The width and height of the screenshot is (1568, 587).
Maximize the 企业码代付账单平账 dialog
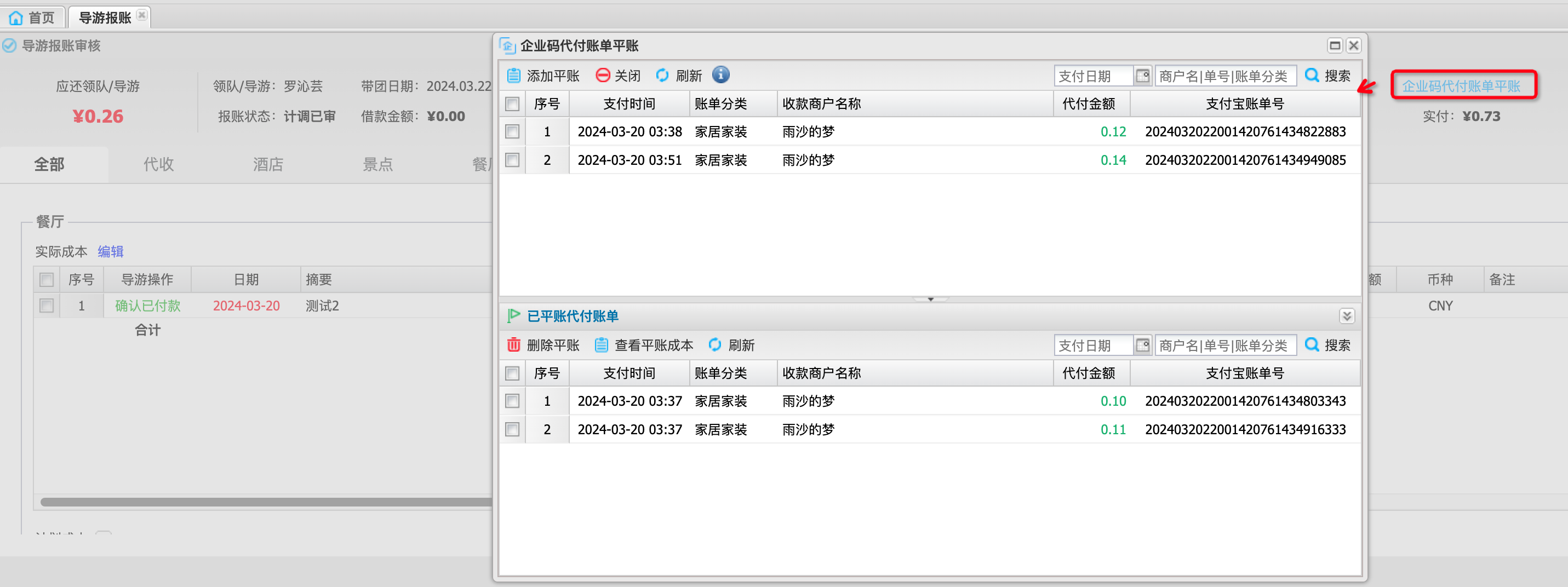pos(1335,45)
